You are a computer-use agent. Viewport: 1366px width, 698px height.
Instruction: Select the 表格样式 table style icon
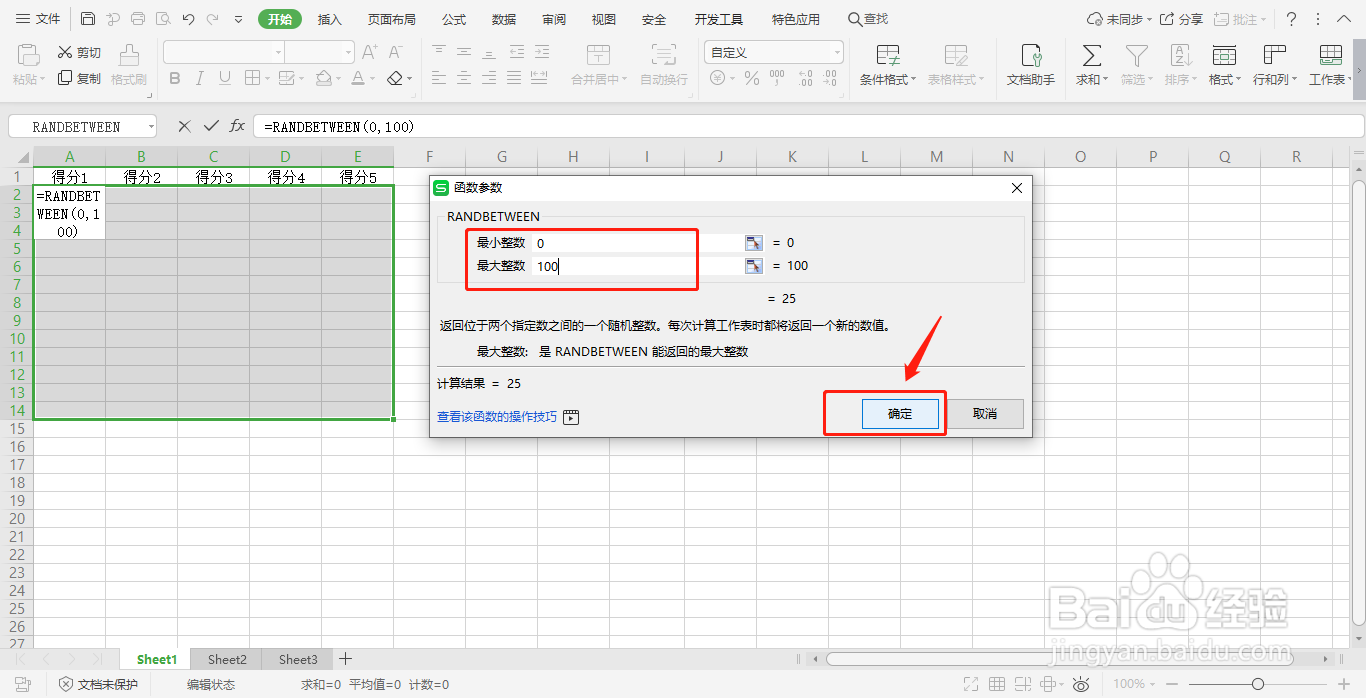tap(955, 65)
